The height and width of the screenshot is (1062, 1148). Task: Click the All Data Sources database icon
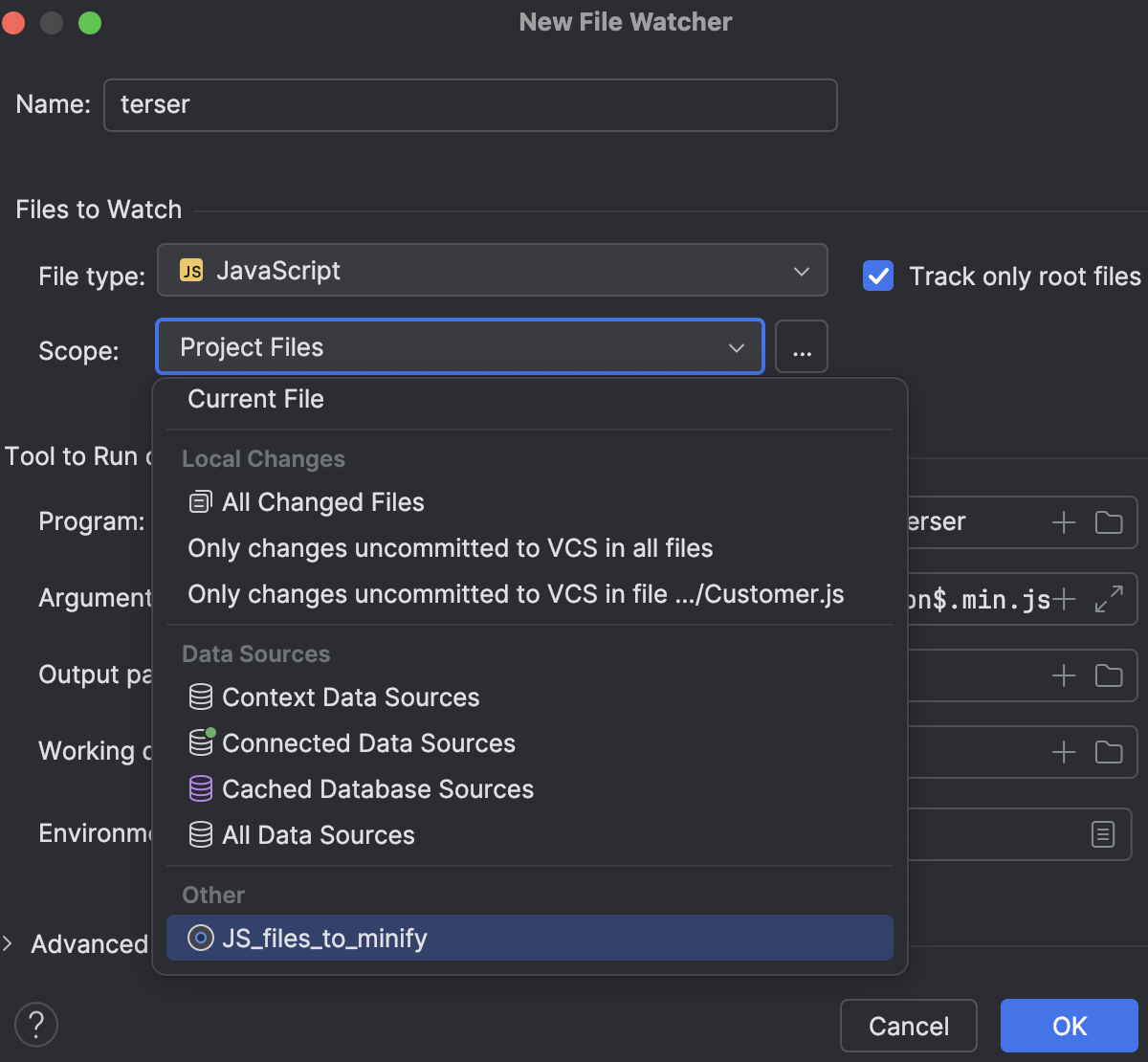(201, 835)
